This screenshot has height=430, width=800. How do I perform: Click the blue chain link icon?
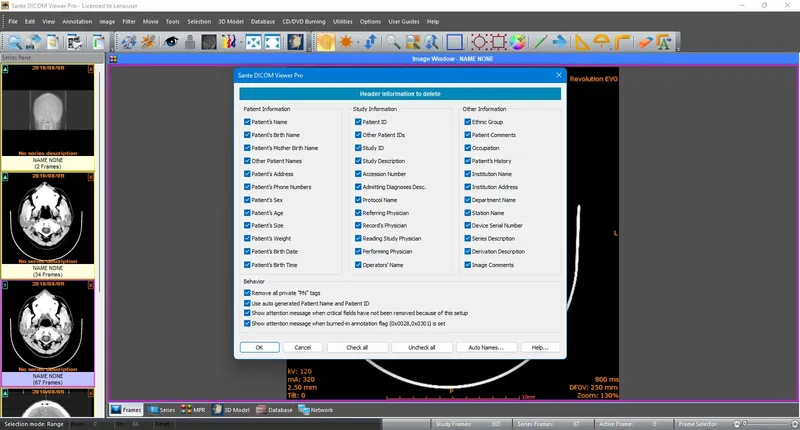[x=129, y=42]
